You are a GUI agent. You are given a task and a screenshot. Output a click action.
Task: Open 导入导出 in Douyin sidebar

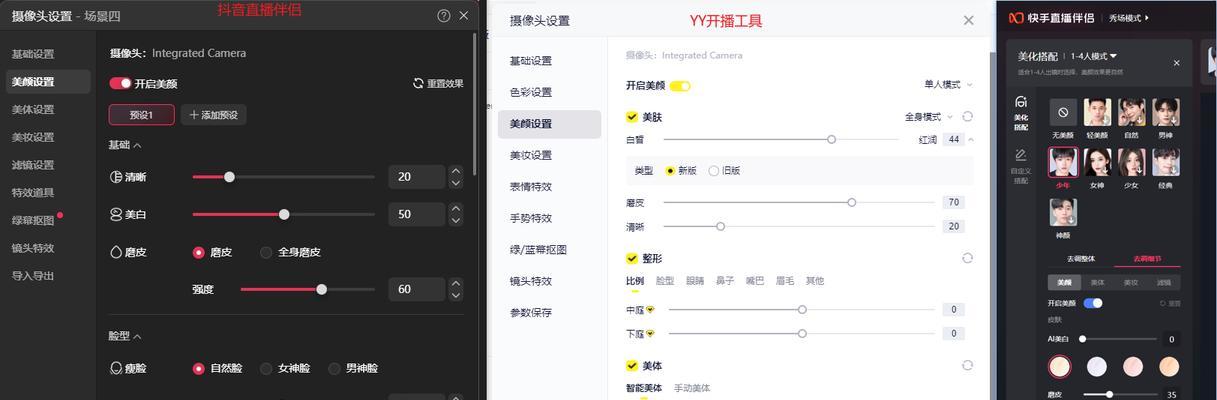33,276
